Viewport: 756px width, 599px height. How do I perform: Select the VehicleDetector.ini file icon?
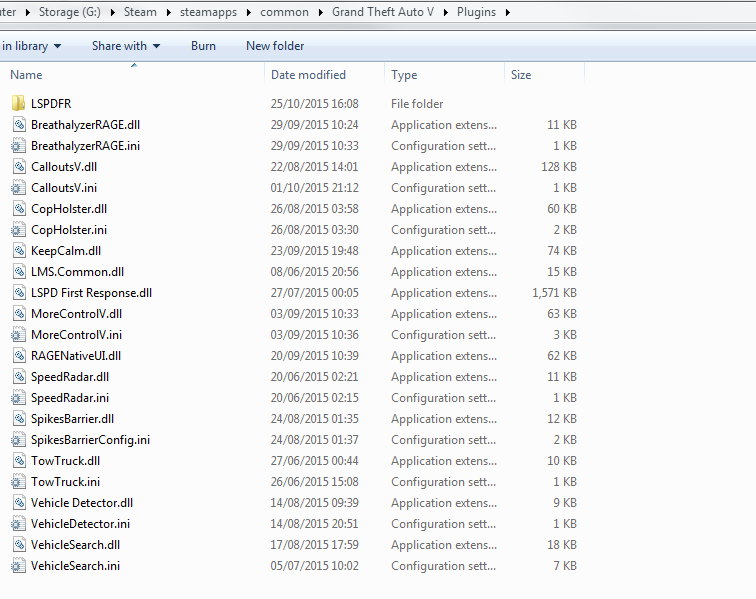[18, 523]
